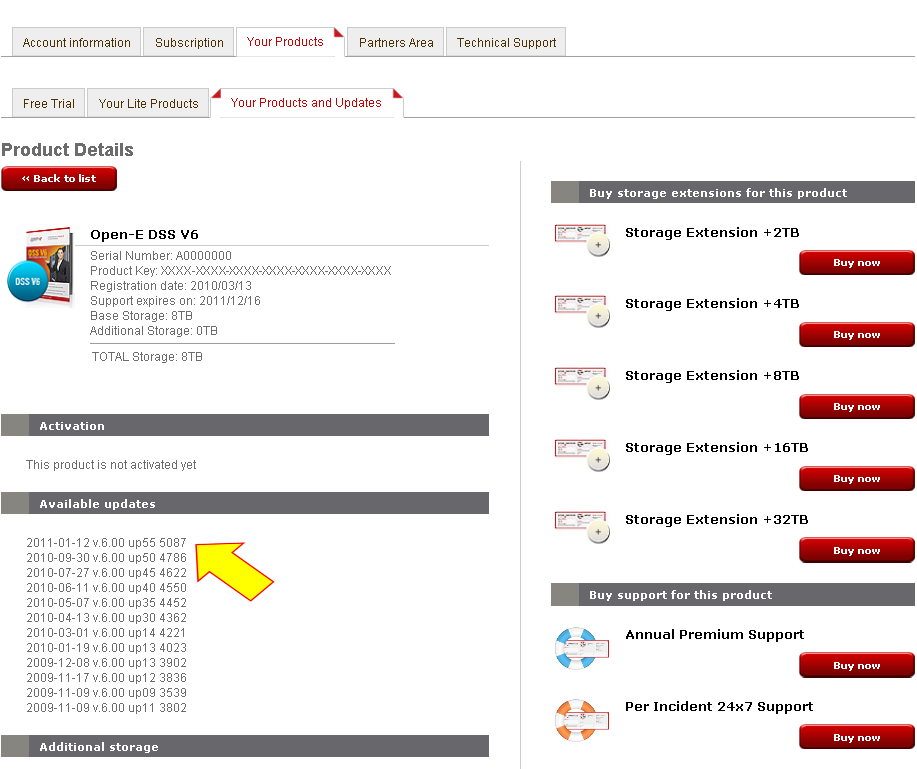Buy now for Storage Extension +2TB
The width and height of the screenshot is (917, 769).
click(857, 263)
